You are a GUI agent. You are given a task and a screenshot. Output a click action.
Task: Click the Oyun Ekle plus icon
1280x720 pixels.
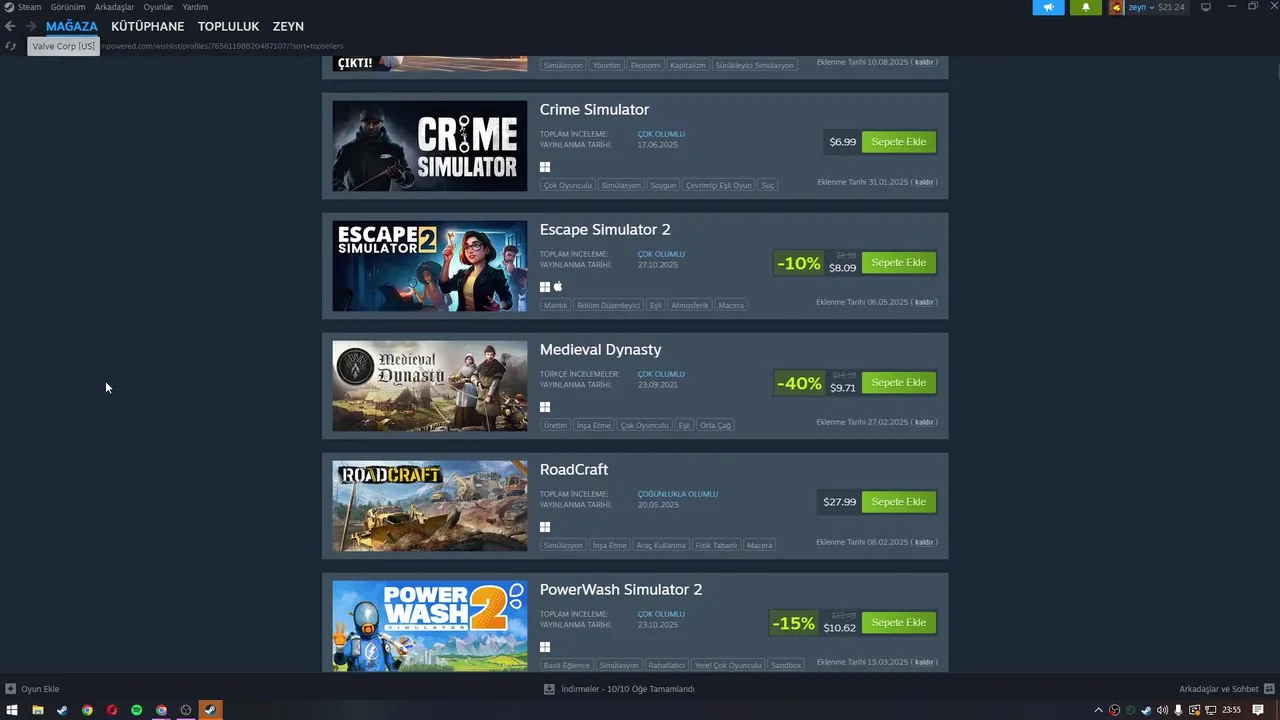click(x=11, y=689)
